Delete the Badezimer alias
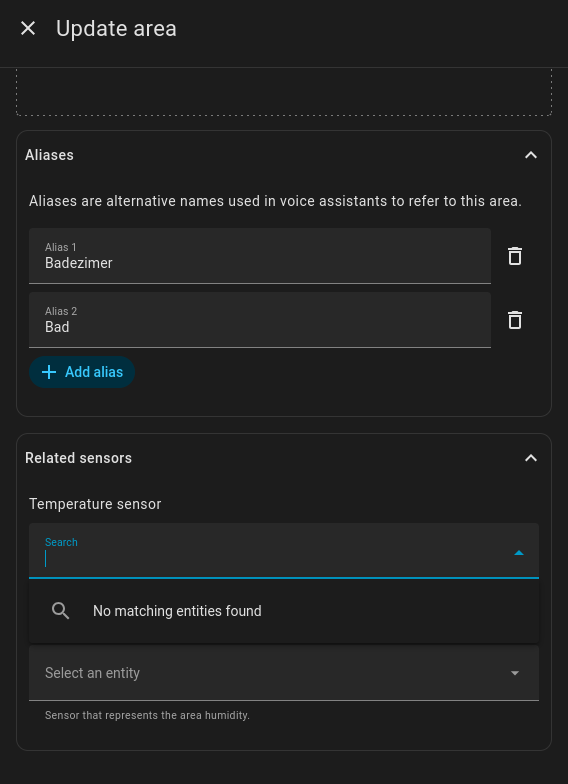This screenshot has height=784, width=568. click(x=515, y=256)
